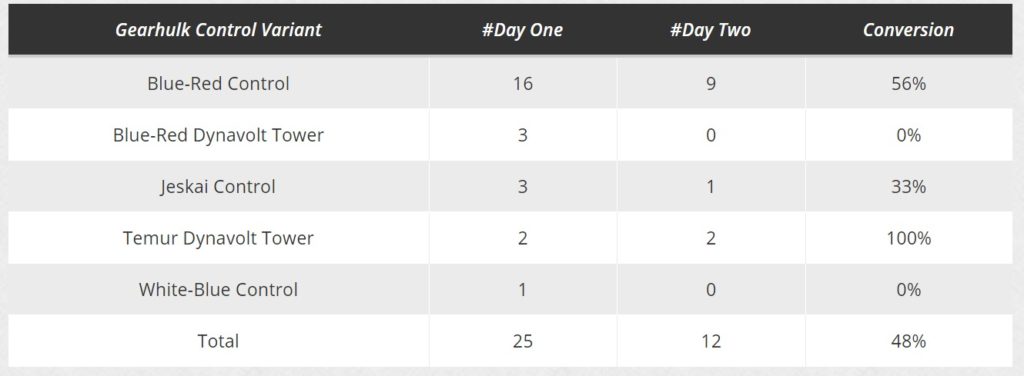Click the Total Day One value 25
1024x376 pixels.
pos(522,341)
